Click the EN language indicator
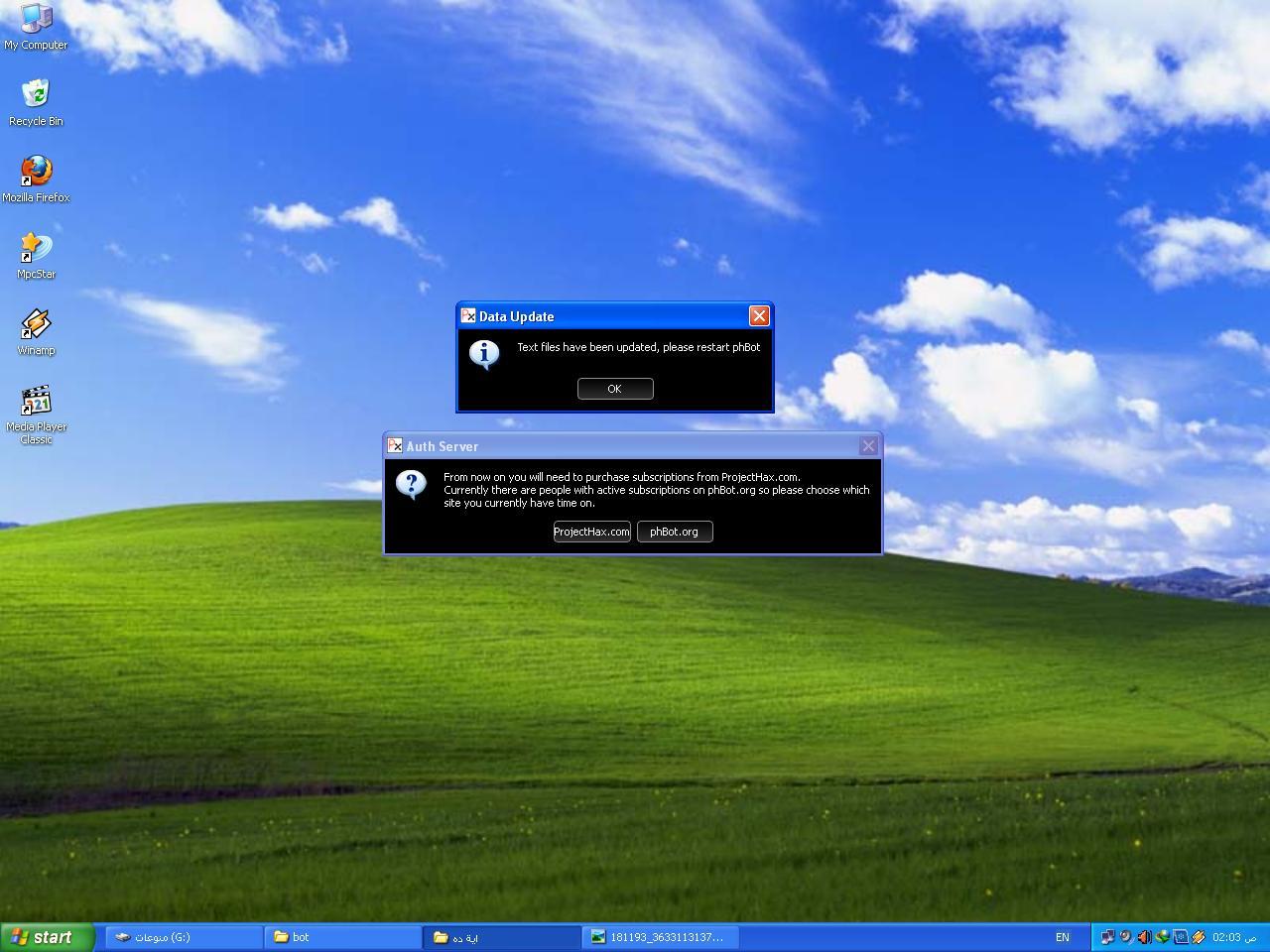1270x952 pixels. point(1063,937)
